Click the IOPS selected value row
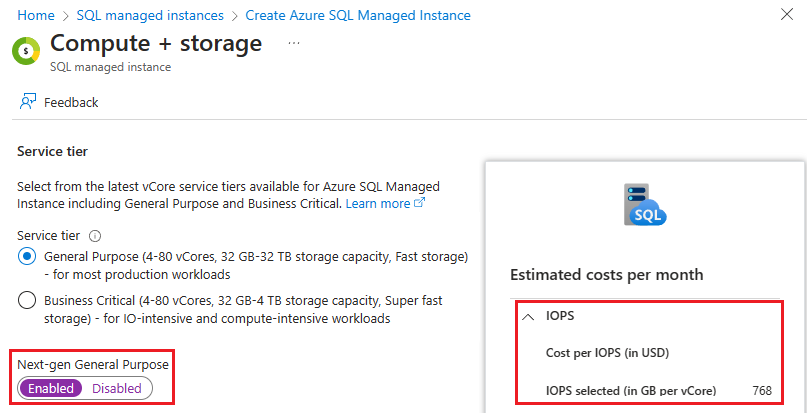Viewport: 807px width, 413px height. coord(645,391)
